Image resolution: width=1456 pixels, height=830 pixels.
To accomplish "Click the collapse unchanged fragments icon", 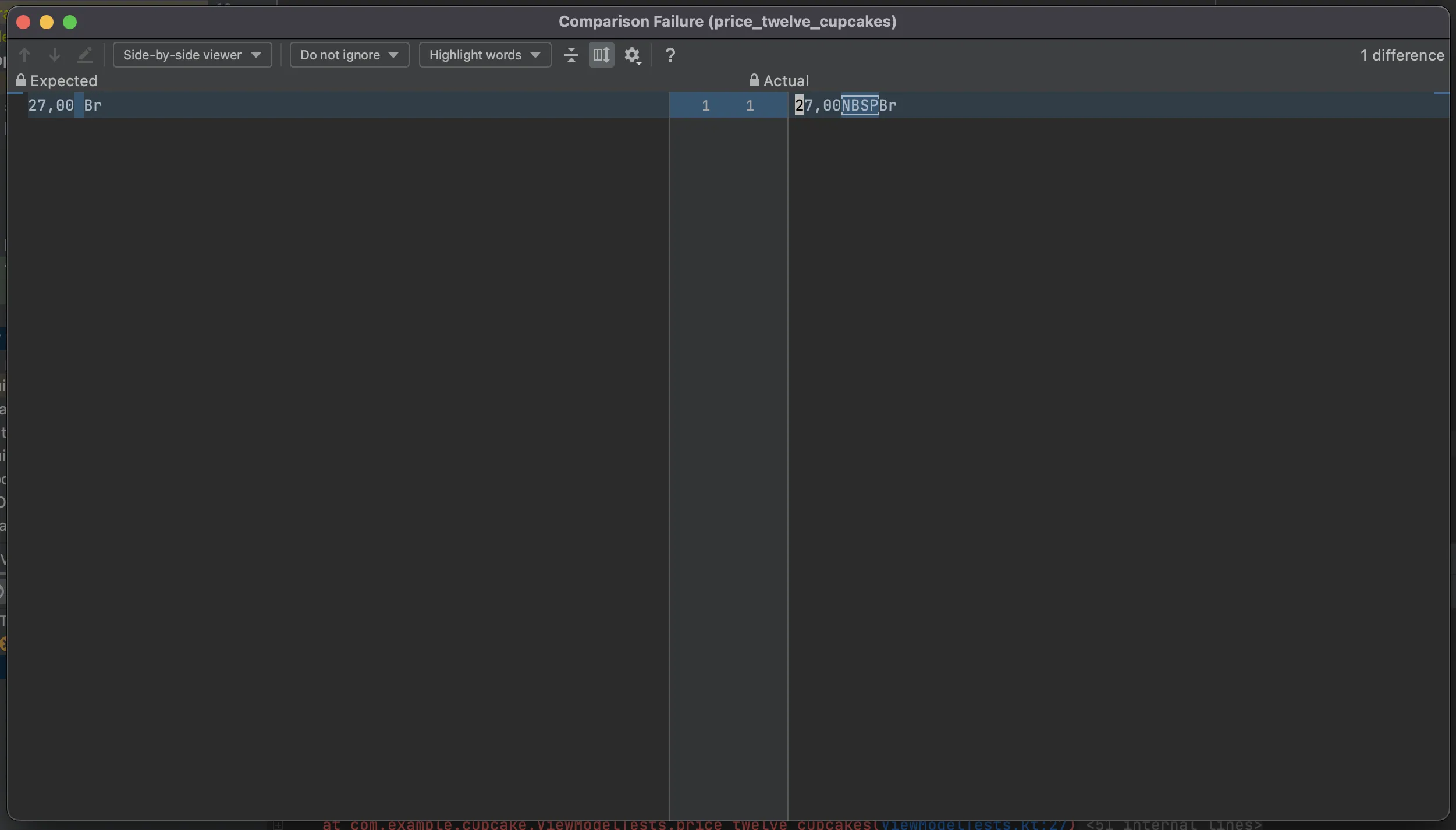I will pyautogui.click(x=571, y=55).
